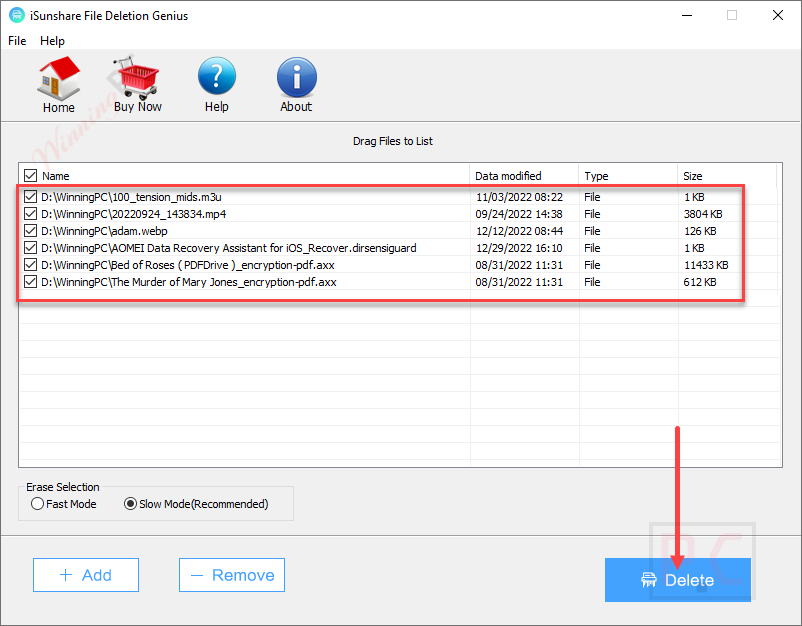
Task: Select Bed of Roses ( PDFDrive )_encryption-pdf.axx file name
Action: pyautogui.click(x=188, y=265)
